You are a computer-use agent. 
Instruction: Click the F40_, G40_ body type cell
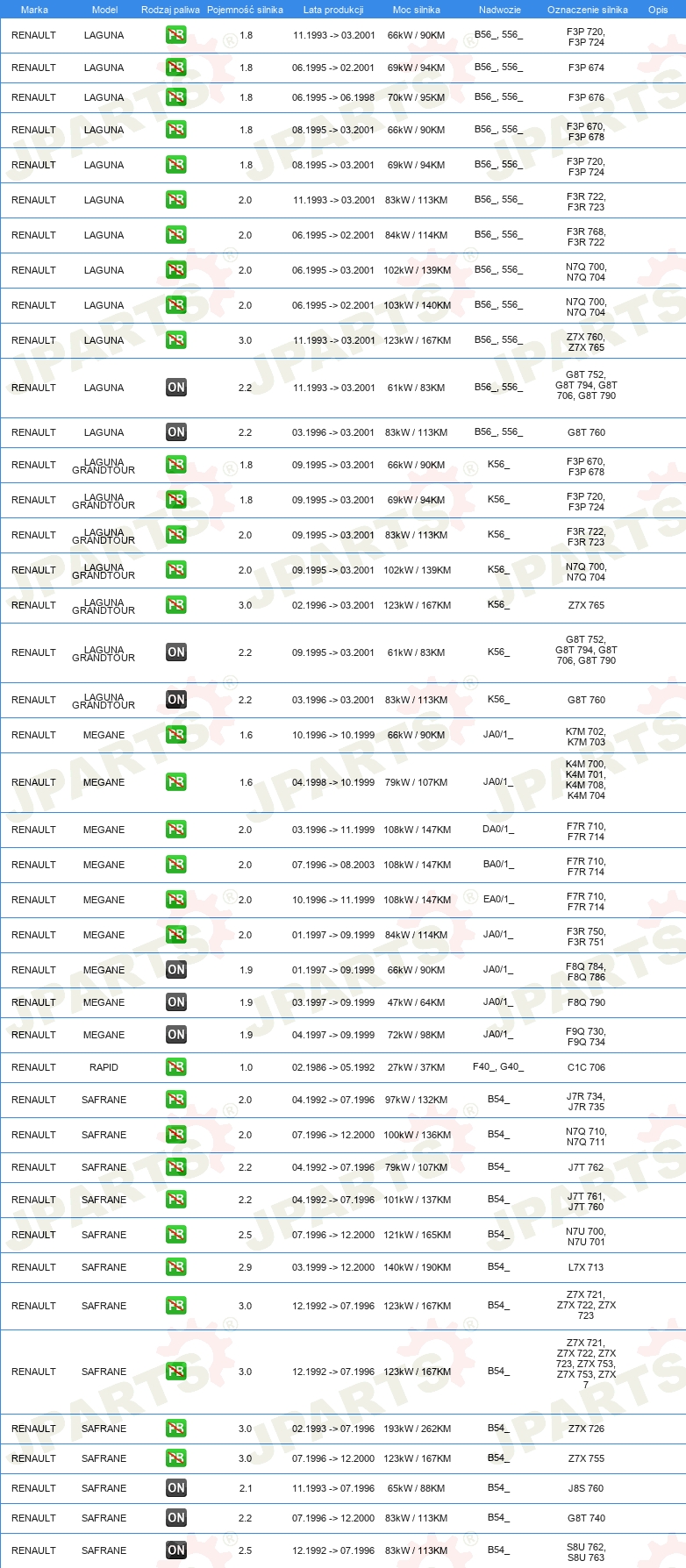[x=498, y=1067]
